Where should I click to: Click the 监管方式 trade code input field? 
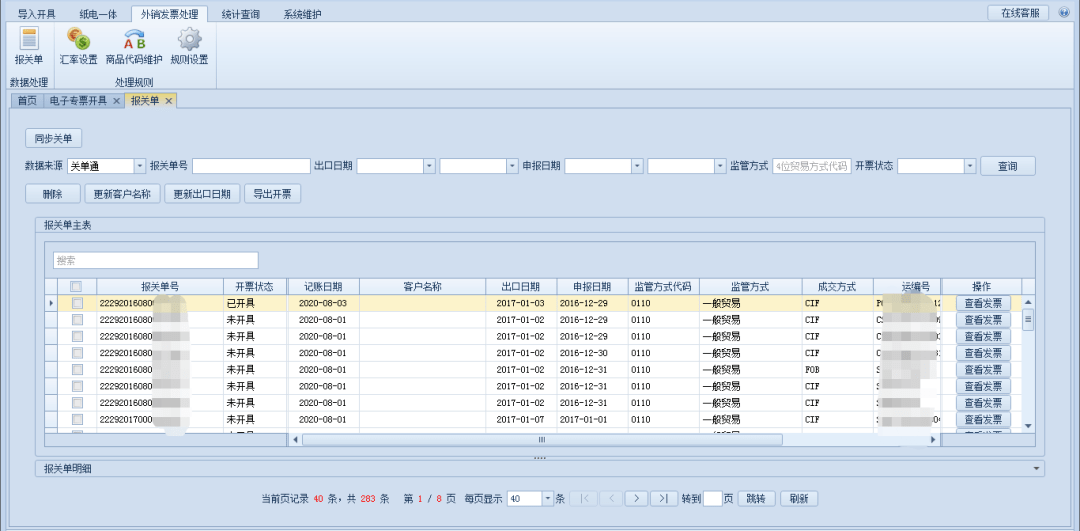(811, 166)
